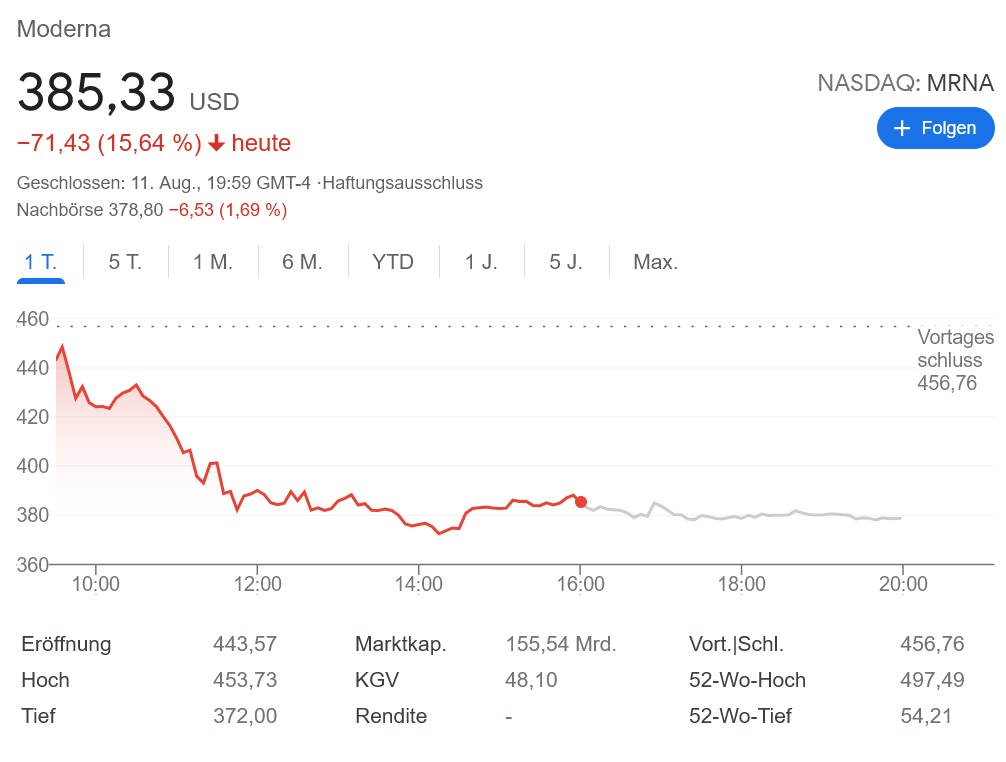
Task: Show the 1 M. chart range
Action: (213, 262)
